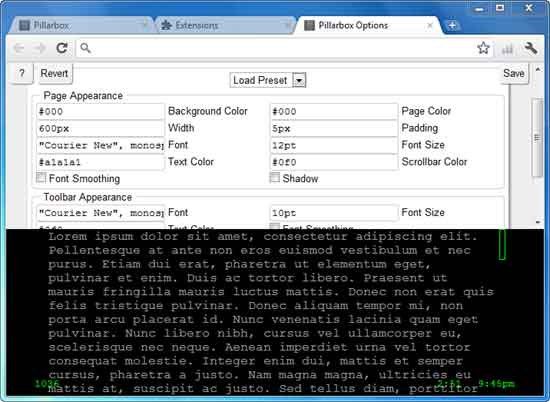Switch to the Extensions tab
Viewport: 550px width, 402px height.
[224, 25]
